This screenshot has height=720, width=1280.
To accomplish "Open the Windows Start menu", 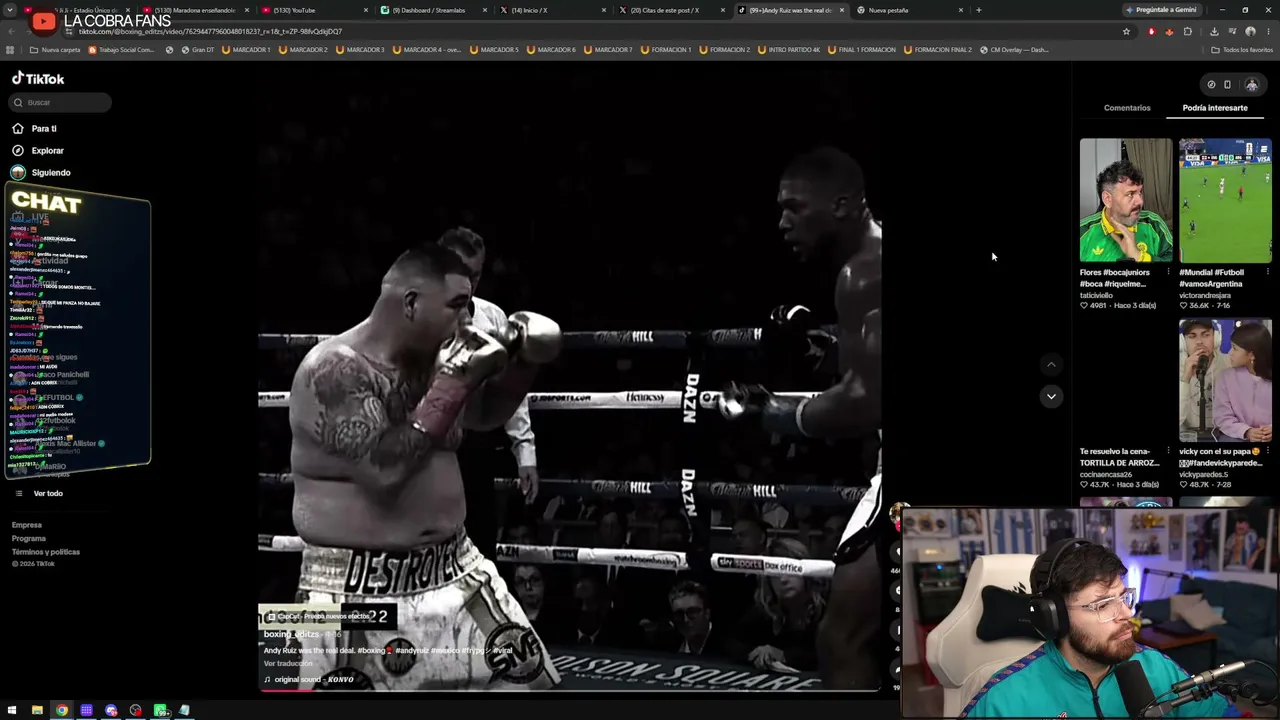I will pos(13,711).
